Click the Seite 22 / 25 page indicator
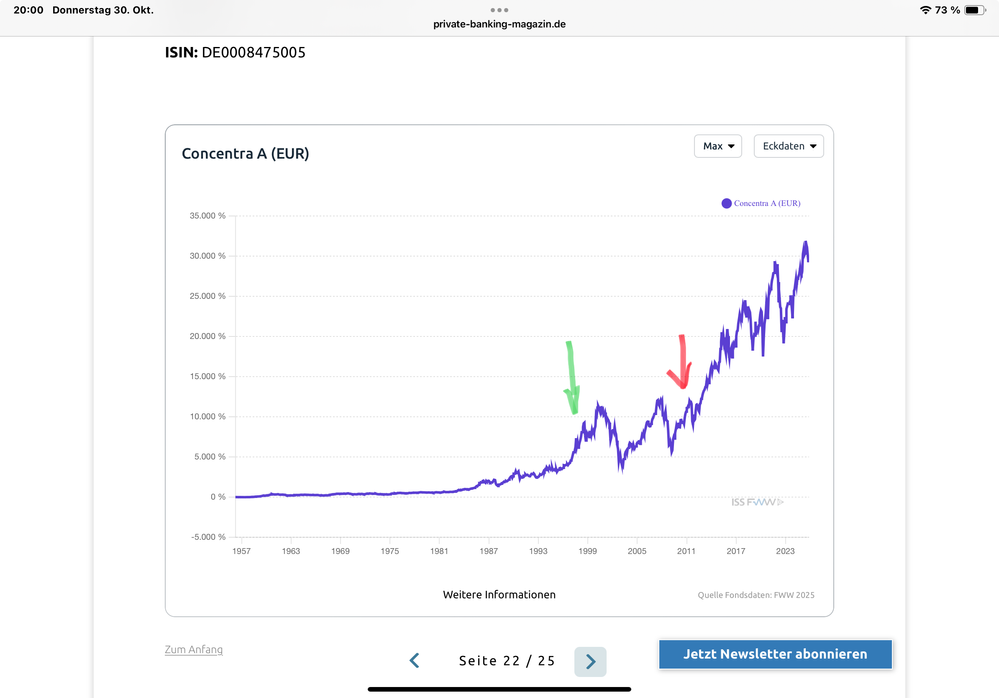 point(507,661)
